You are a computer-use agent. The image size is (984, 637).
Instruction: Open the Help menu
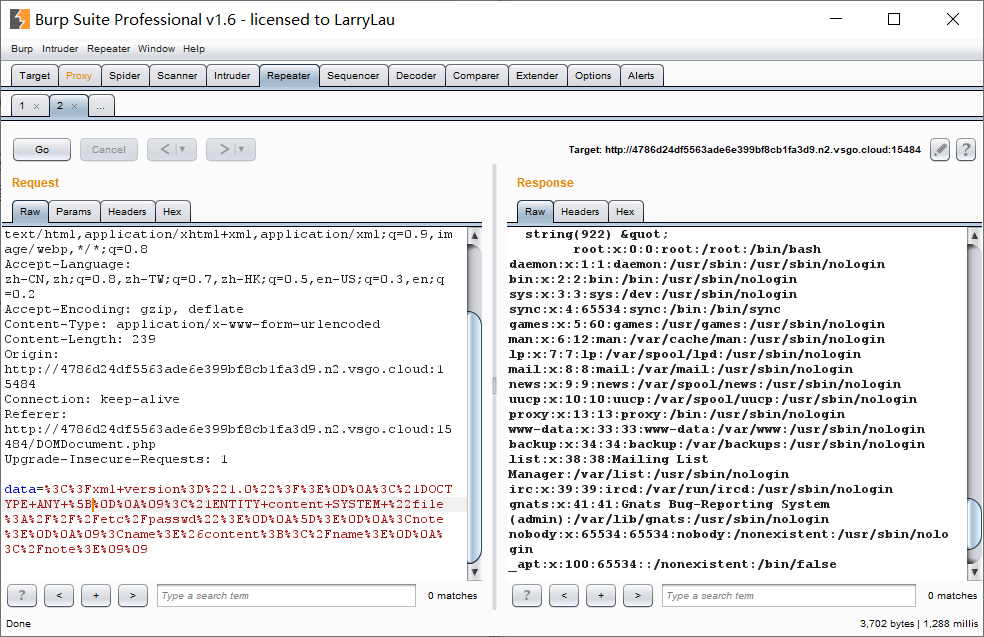tap(194, 48)
